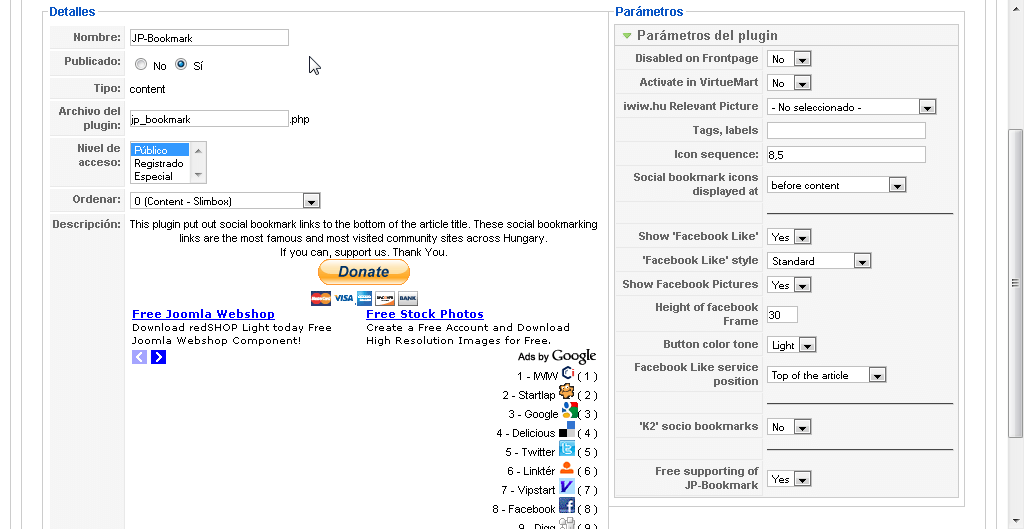
Task: Click the vertical page scrollbar thumb
Action: point(1015,283)
